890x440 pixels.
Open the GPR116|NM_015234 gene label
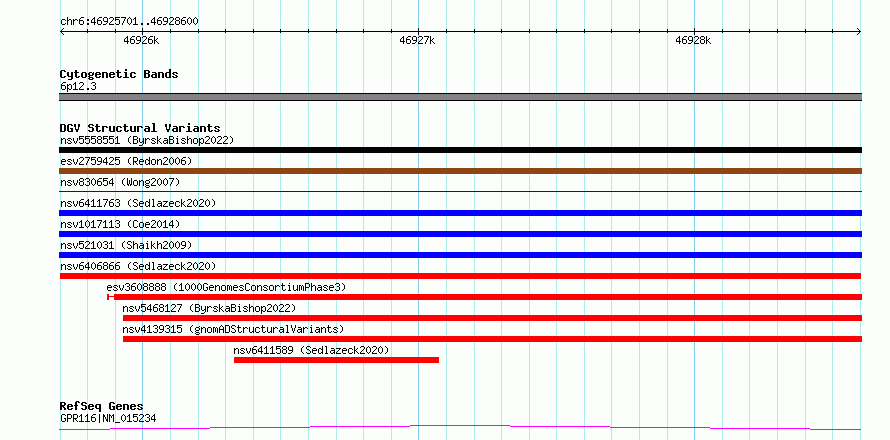coord(108,419)
